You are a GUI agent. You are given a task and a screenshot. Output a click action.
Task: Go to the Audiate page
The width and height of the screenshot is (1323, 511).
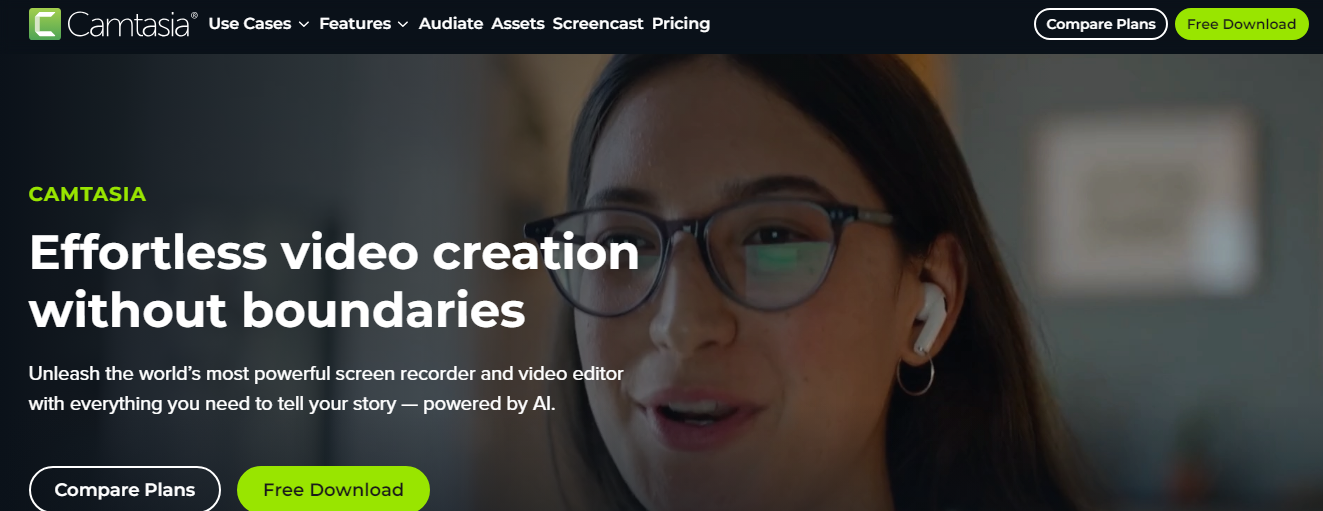tap(451, 24)
